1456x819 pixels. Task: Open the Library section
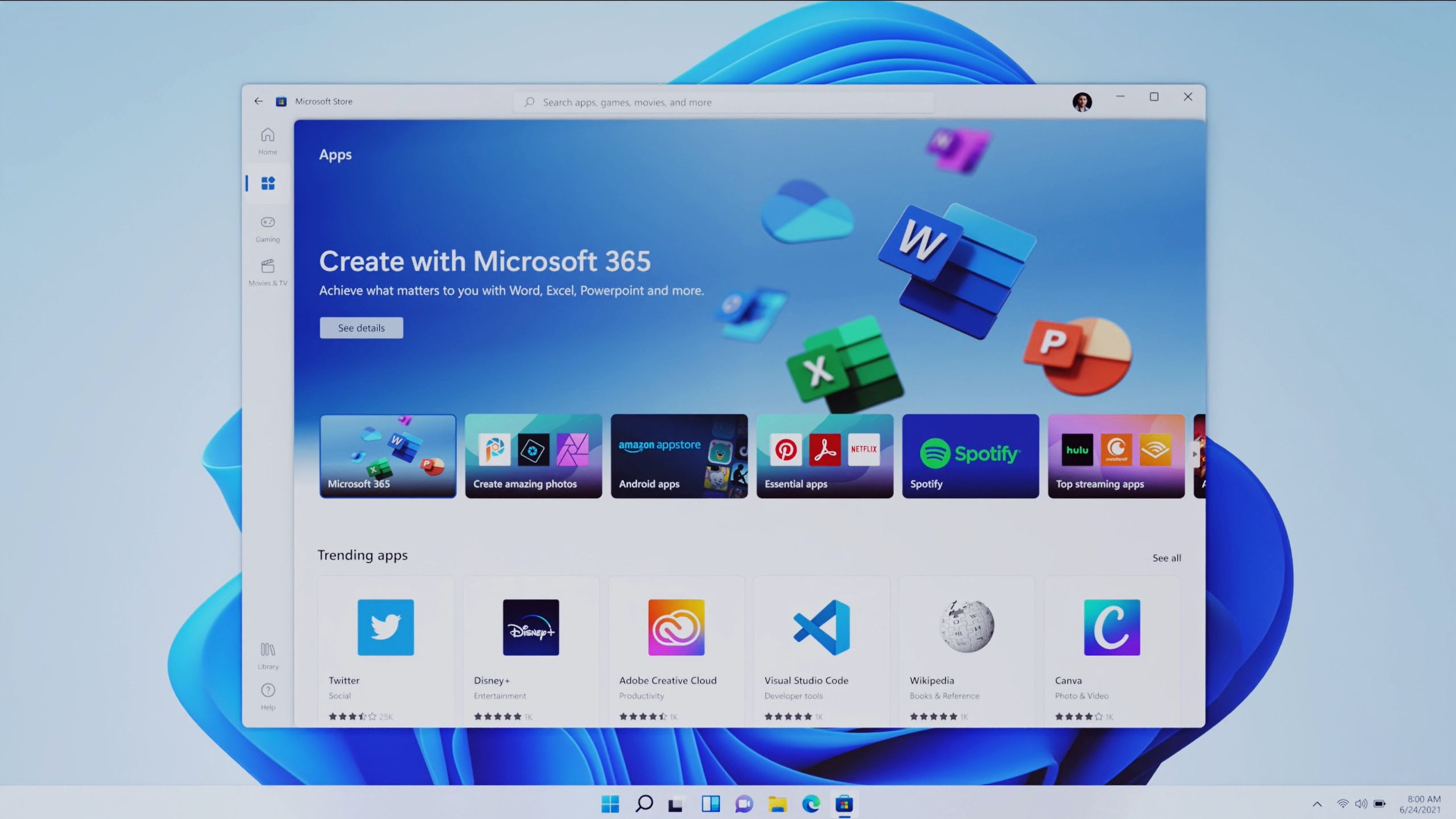click(267, 654)
